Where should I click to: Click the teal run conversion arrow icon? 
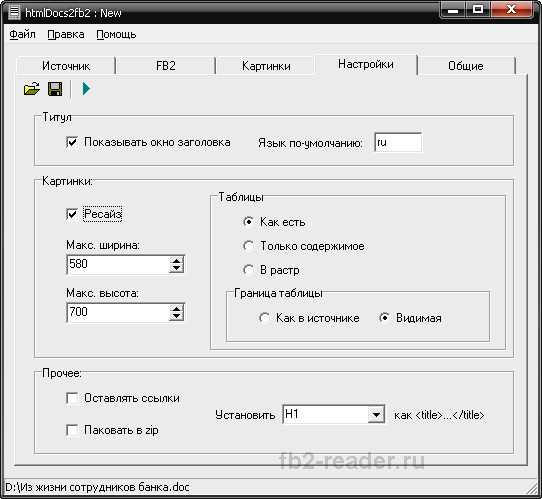coord(86,89)
